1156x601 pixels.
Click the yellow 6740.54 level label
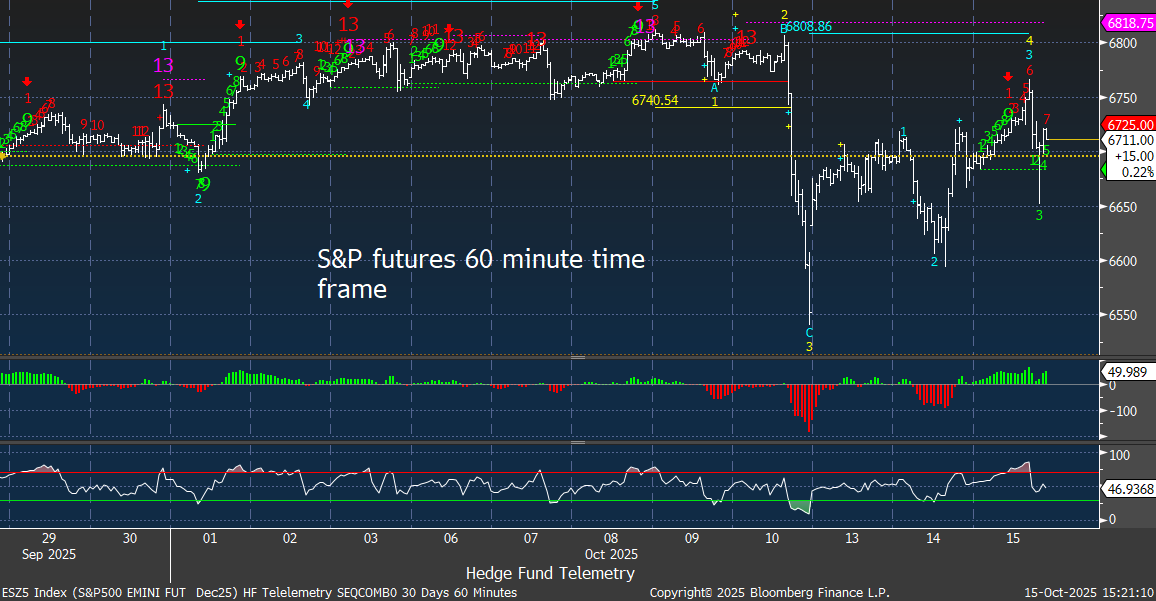pyautogui.click(x=655, y=100)
